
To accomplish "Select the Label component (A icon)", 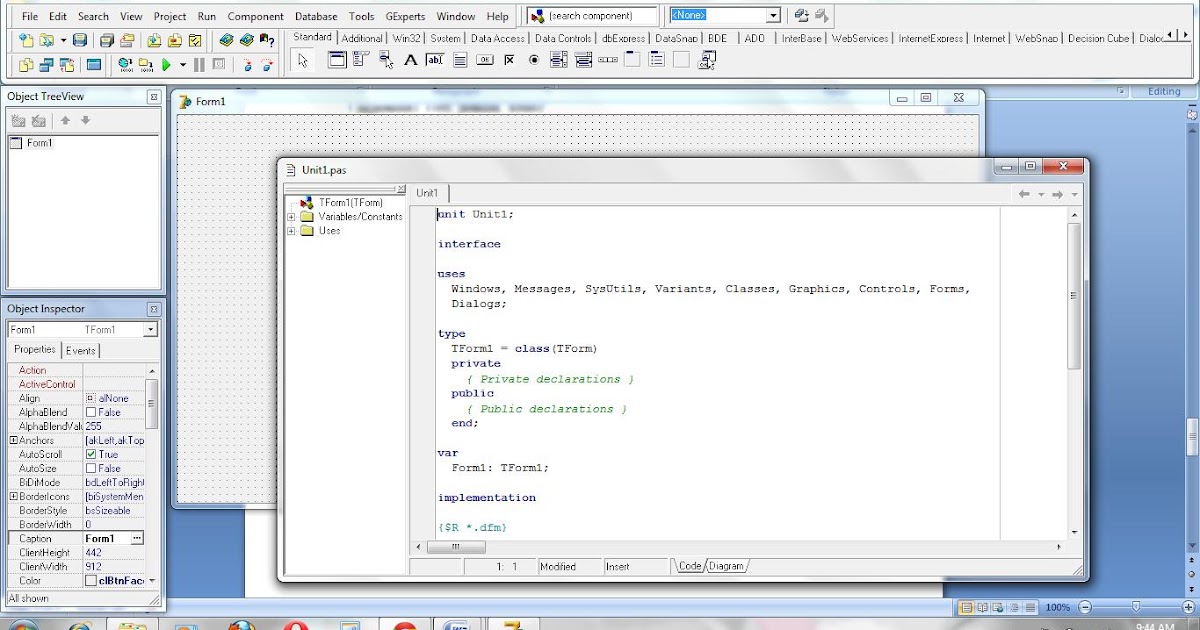I will click(x=410, y=60).
